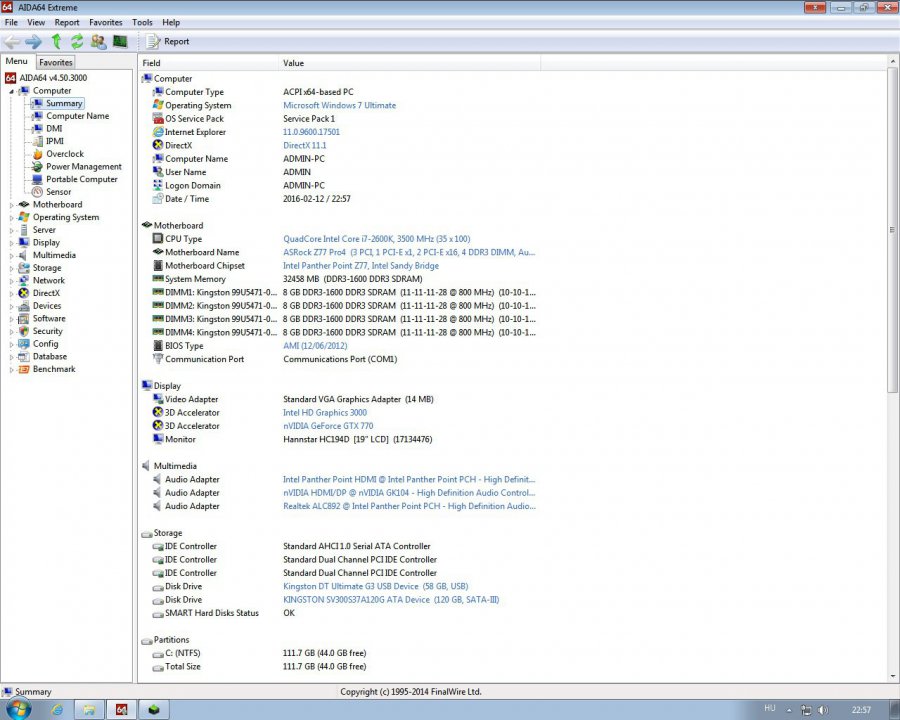Open the ASRock Z77 Pro4 motherboard link
The height and width of the screenshot is (720, 900).
(x=409, y=252)
